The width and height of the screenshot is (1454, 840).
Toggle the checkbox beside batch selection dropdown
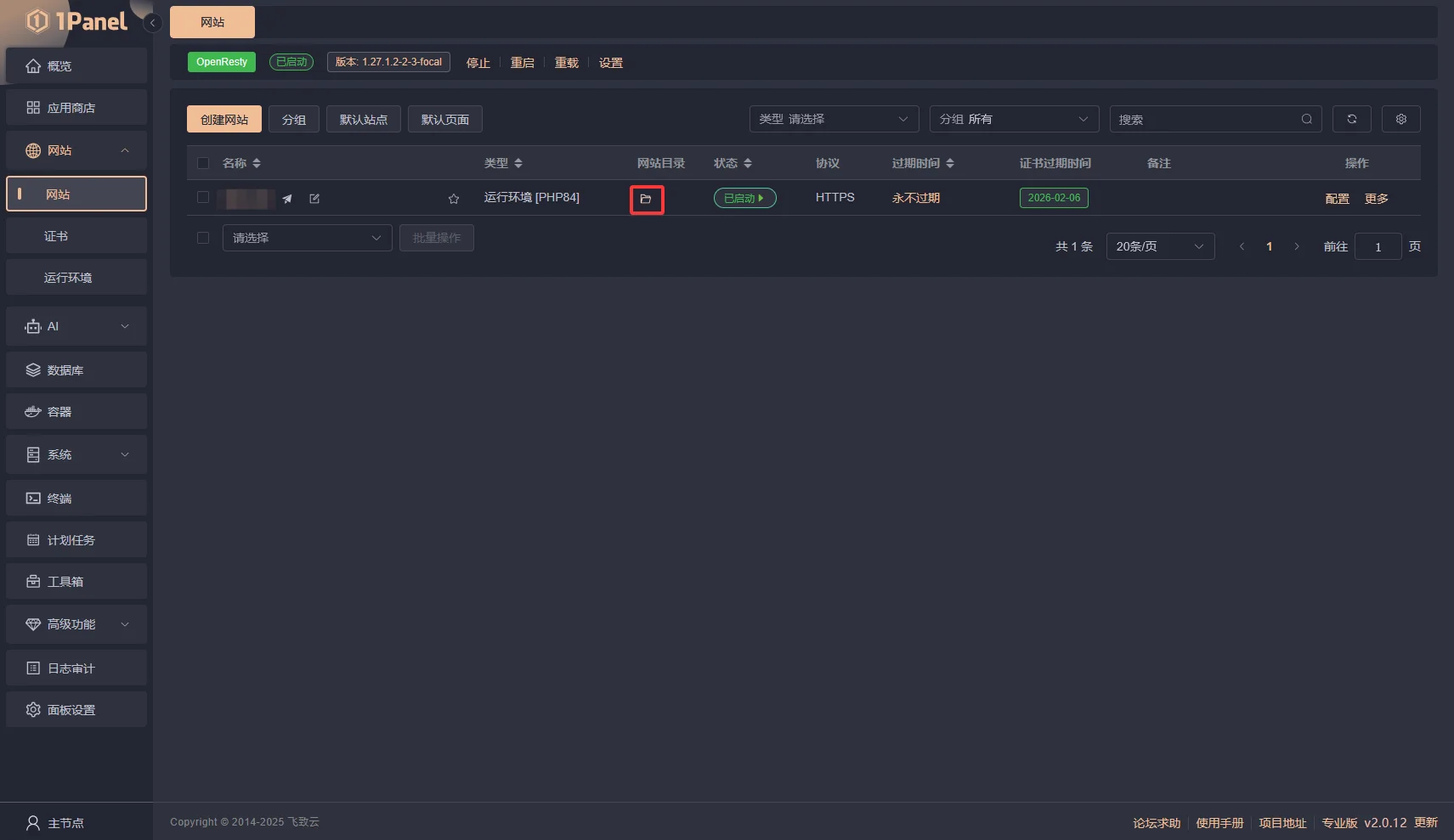pyautogui.click(x=203, y=238)
